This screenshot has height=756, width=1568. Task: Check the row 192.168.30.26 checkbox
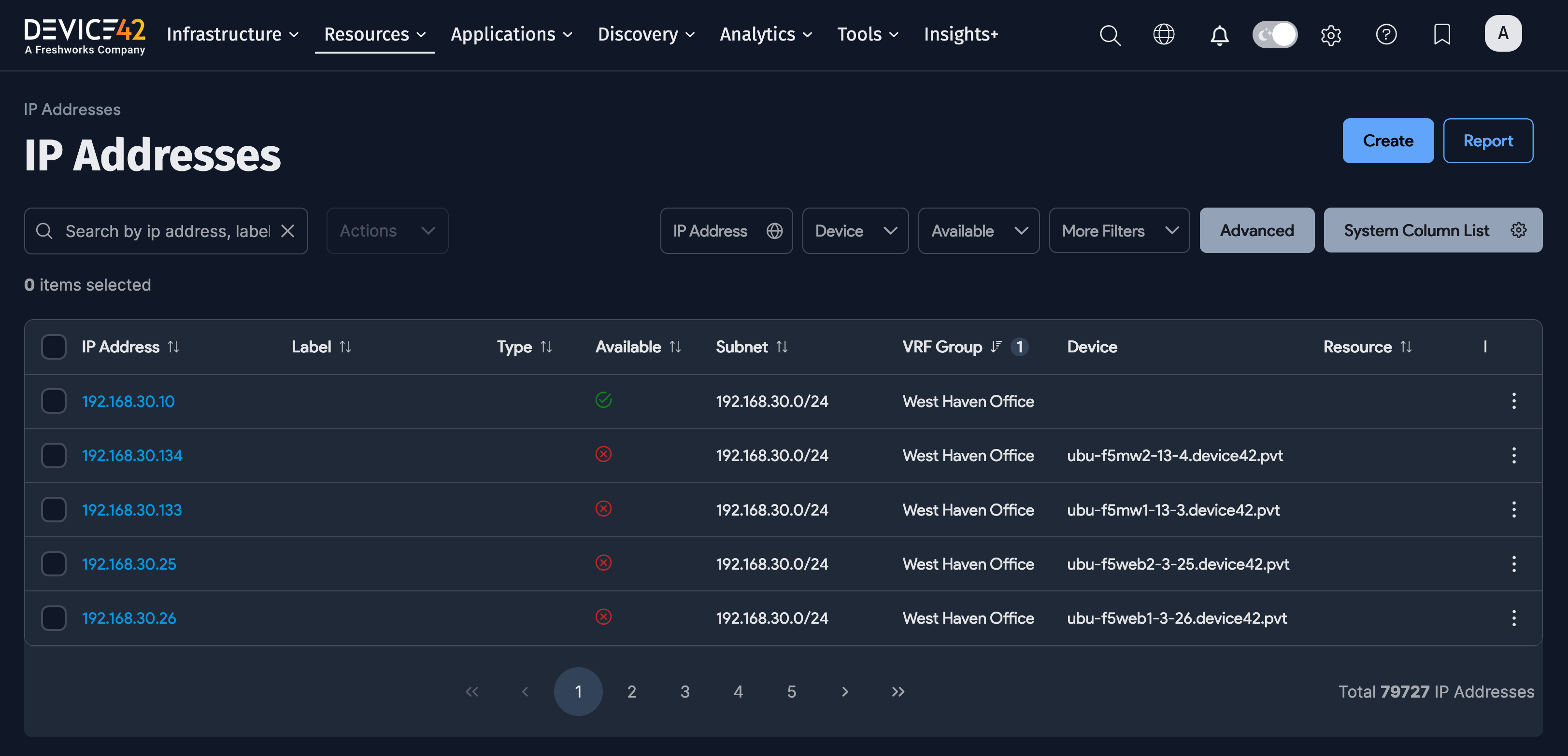click(x=54, y=618)
